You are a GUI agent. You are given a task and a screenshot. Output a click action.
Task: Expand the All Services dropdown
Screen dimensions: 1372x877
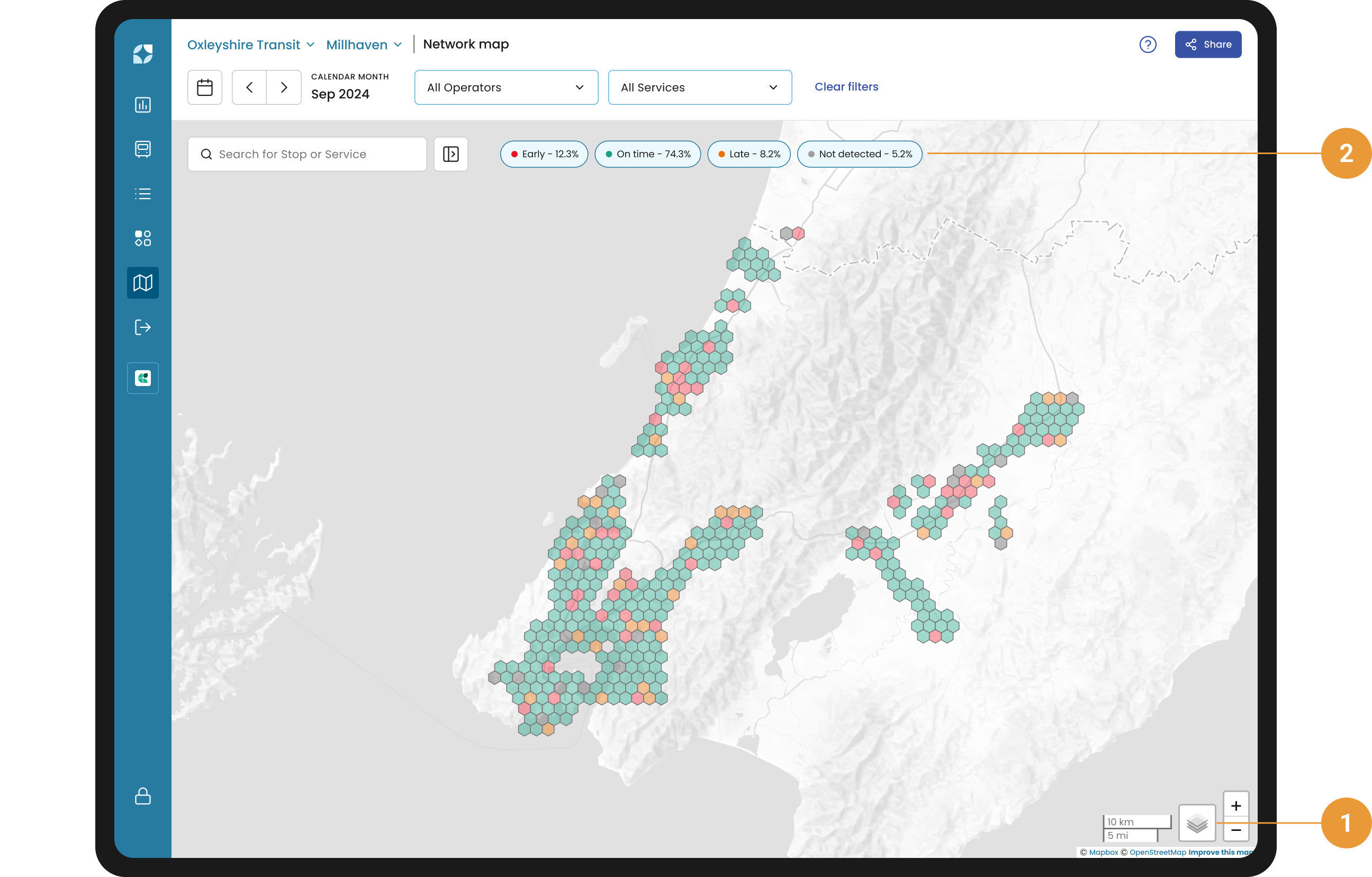(700, 87)
